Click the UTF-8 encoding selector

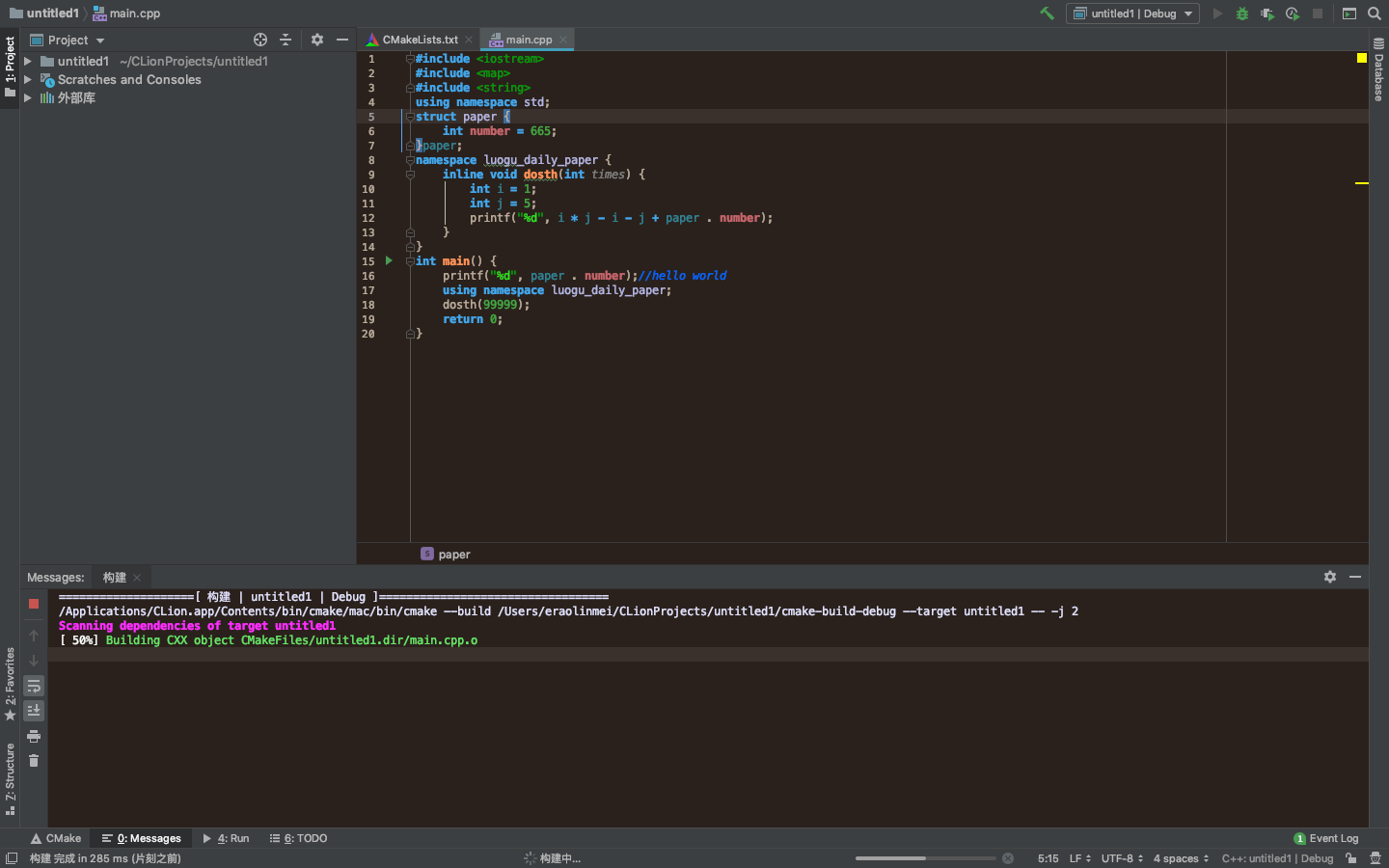click(x=1122, y=858)
